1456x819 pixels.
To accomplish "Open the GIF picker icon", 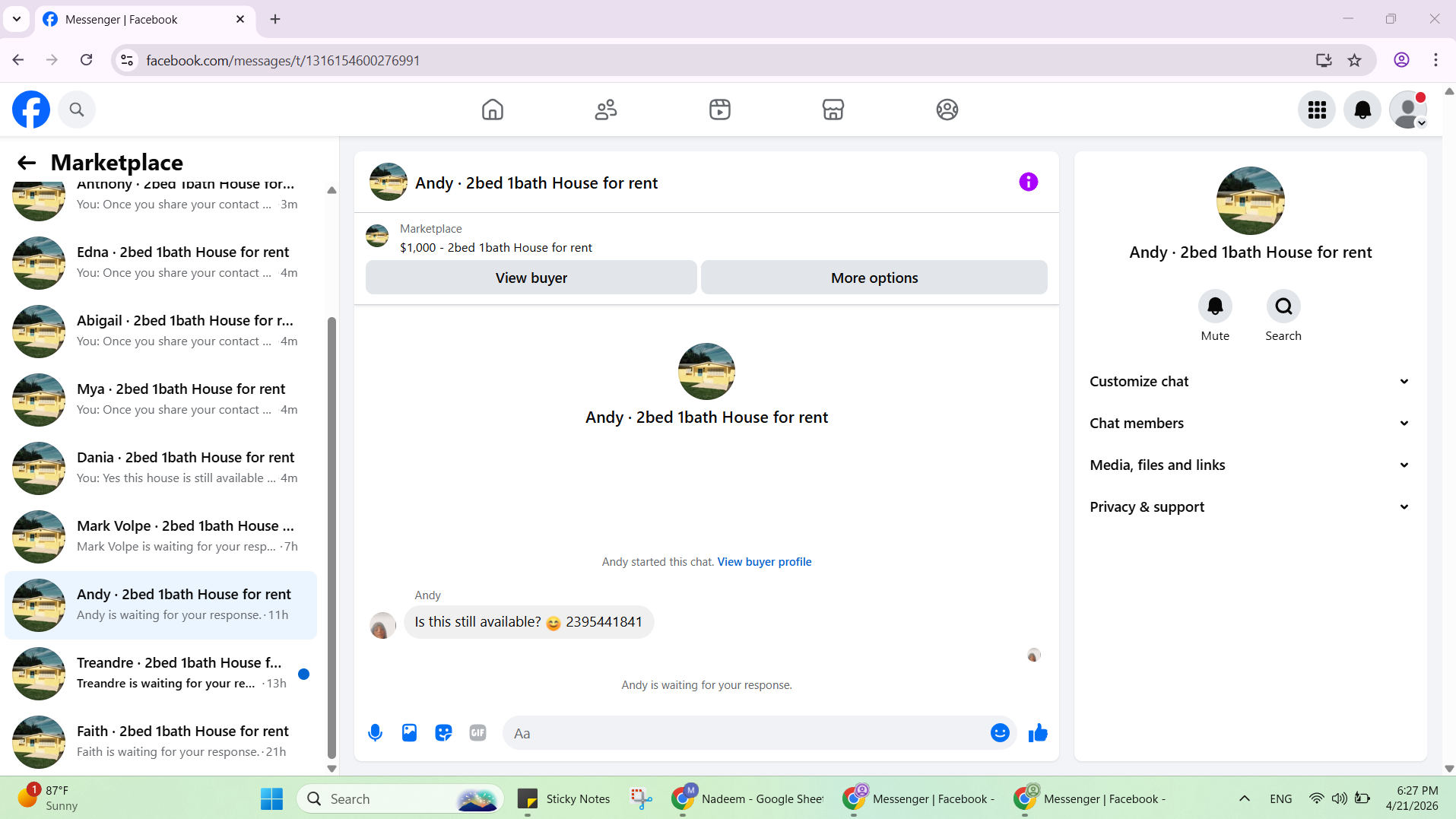I will (x=477, y=733).
